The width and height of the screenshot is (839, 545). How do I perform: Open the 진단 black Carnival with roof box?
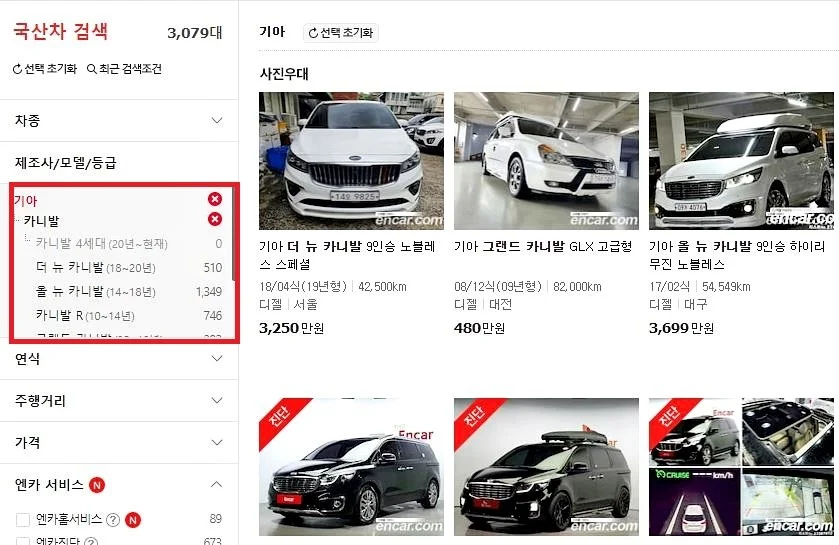(546, 466)
